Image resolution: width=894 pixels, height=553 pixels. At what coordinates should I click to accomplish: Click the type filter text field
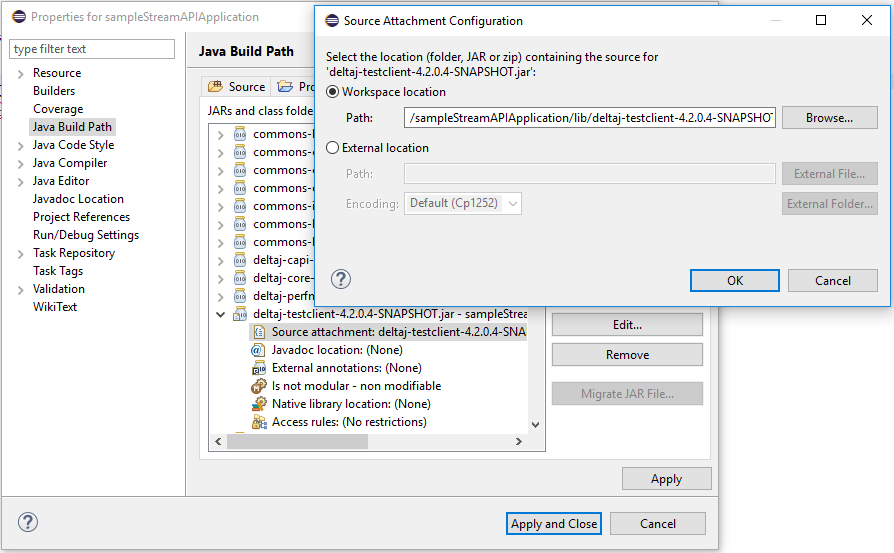92,49
